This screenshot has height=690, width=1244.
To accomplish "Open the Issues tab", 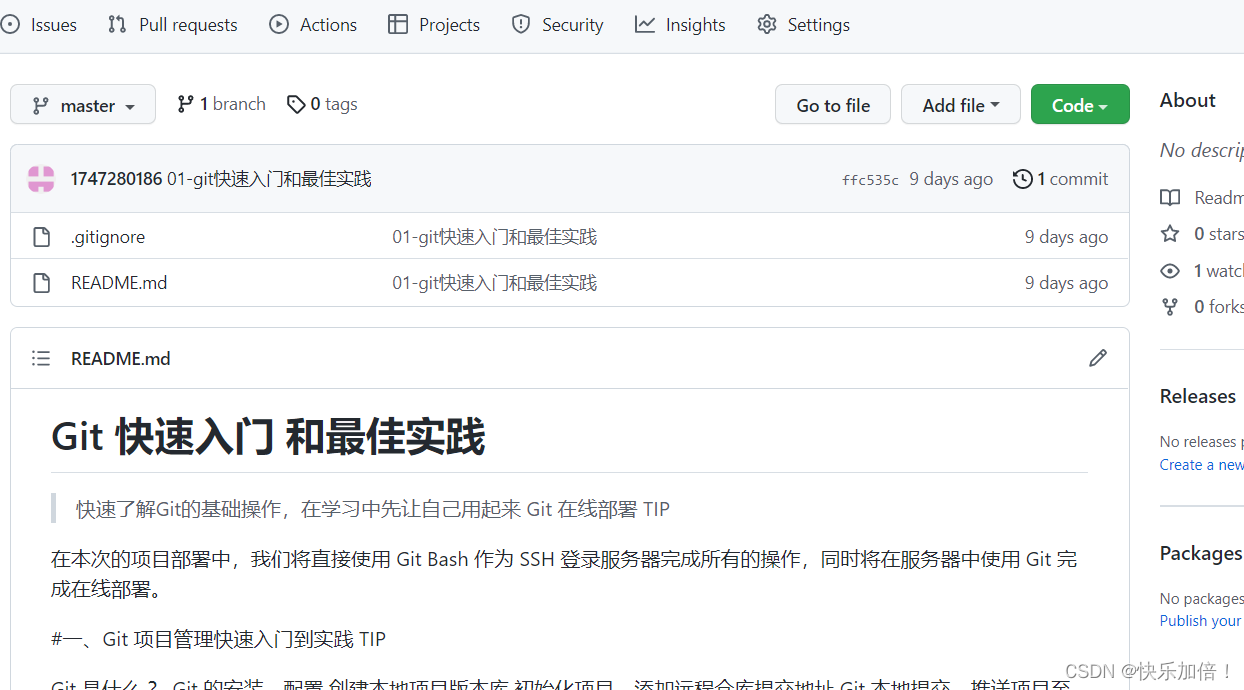I will [39, 25].
